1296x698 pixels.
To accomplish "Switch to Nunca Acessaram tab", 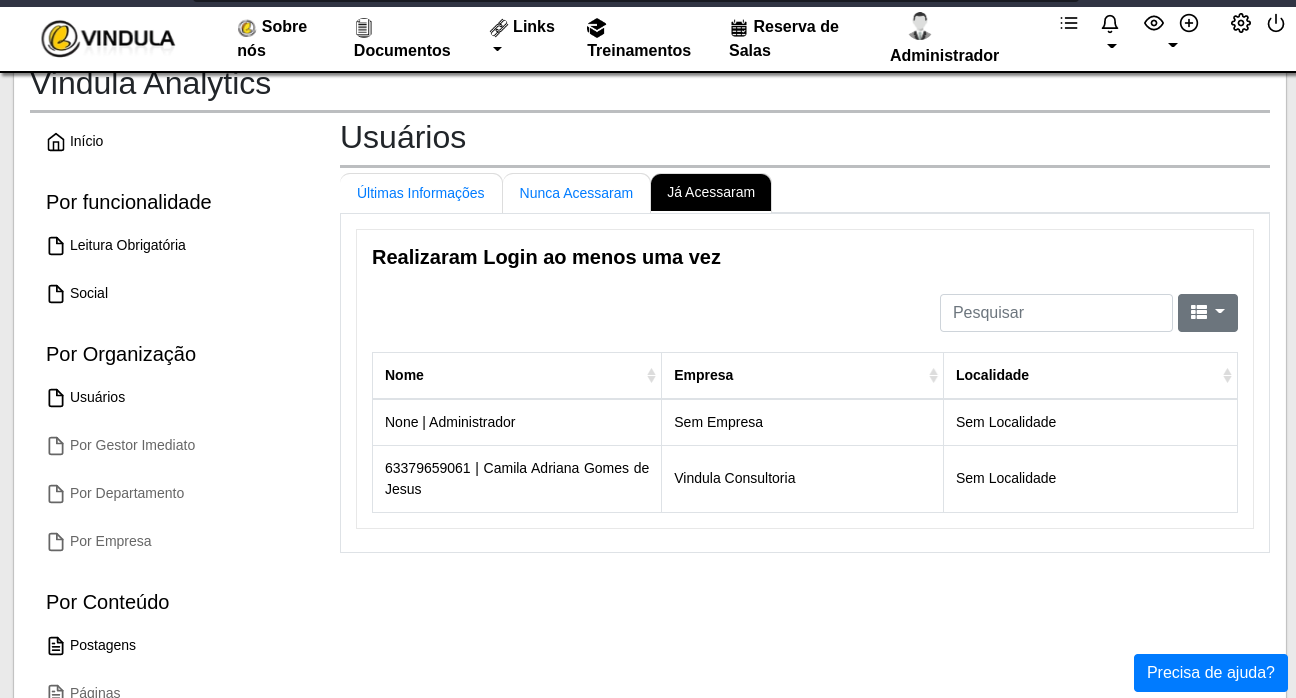I will [576, 193].
